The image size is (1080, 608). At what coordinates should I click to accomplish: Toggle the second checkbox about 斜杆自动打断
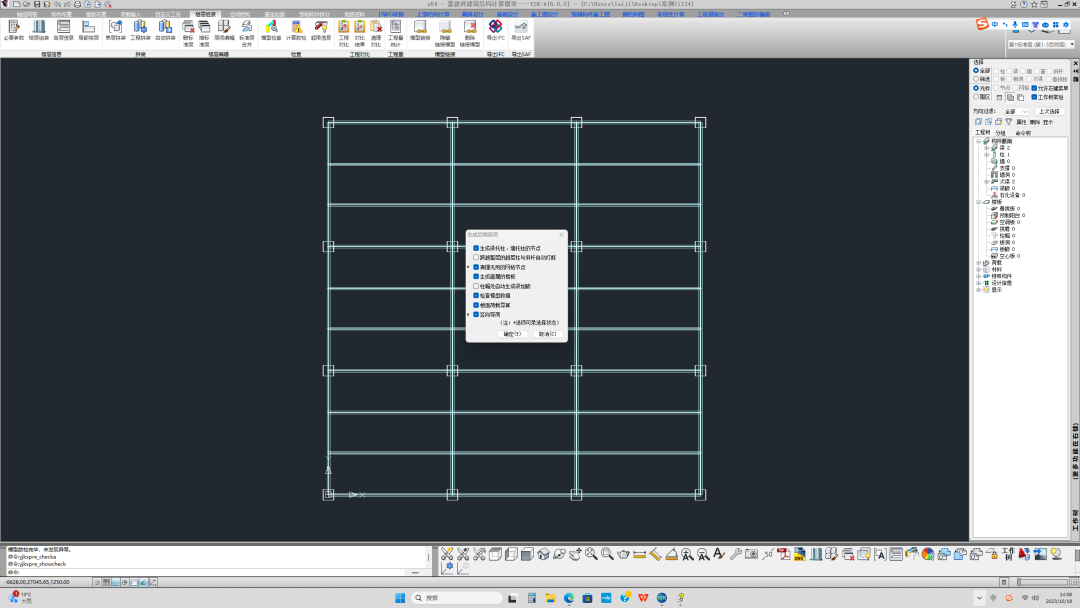coord(476,258)
